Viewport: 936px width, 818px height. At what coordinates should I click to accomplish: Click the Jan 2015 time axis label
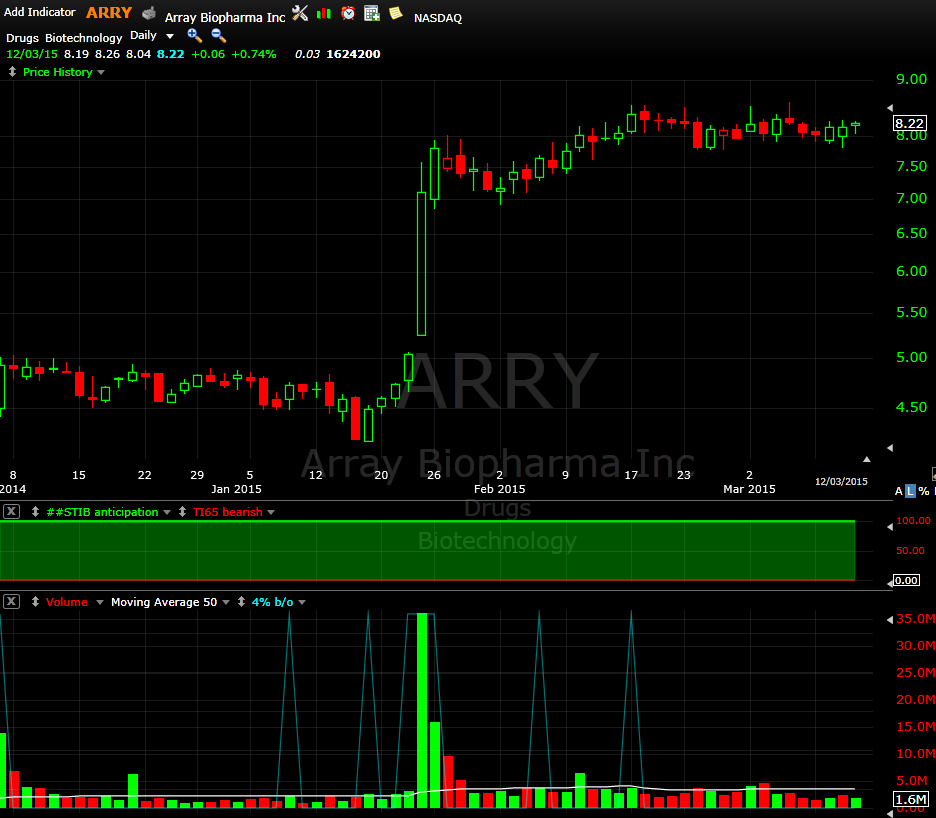point(236,488)
